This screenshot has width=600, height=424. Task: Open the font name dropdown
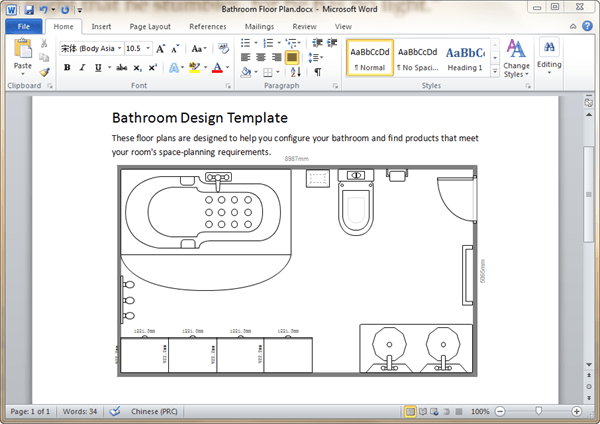tap(119, 48)
